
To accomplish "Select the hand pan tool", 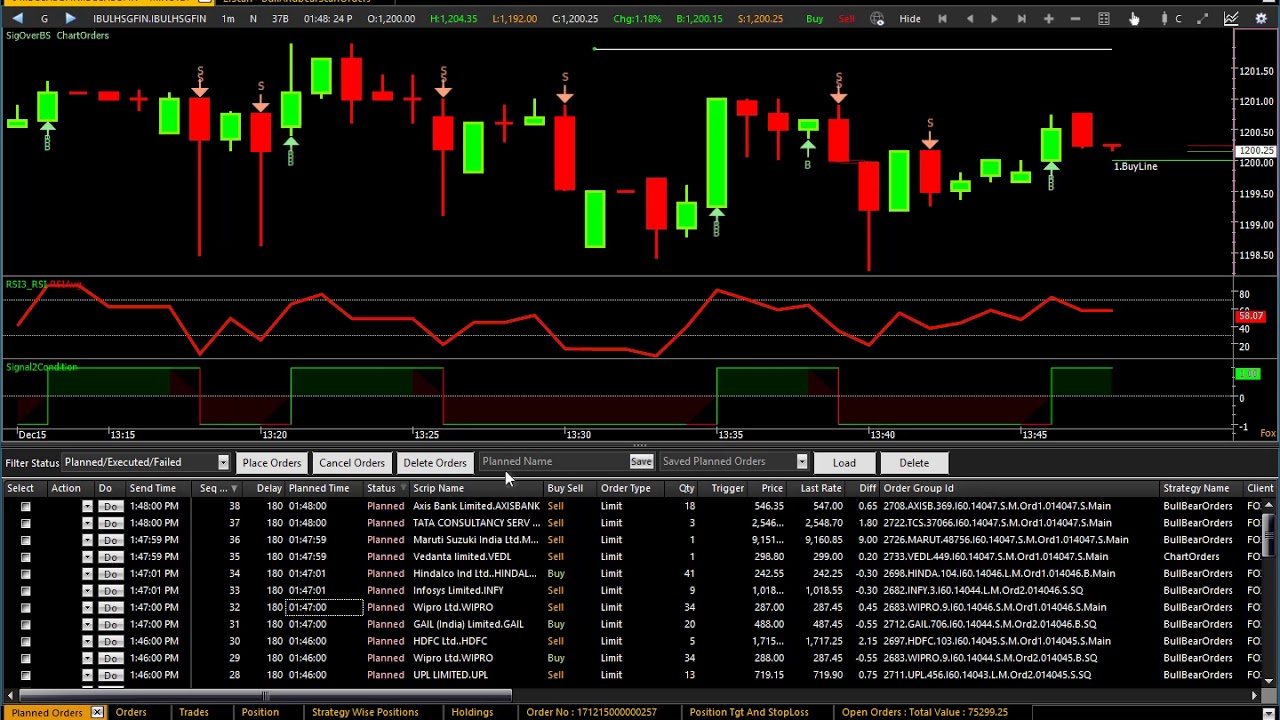I will 1134,19.
